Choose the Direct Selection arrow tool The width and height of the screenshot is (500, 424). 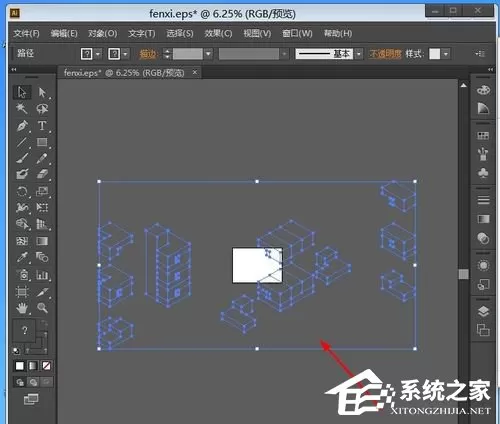coord(42,92)
